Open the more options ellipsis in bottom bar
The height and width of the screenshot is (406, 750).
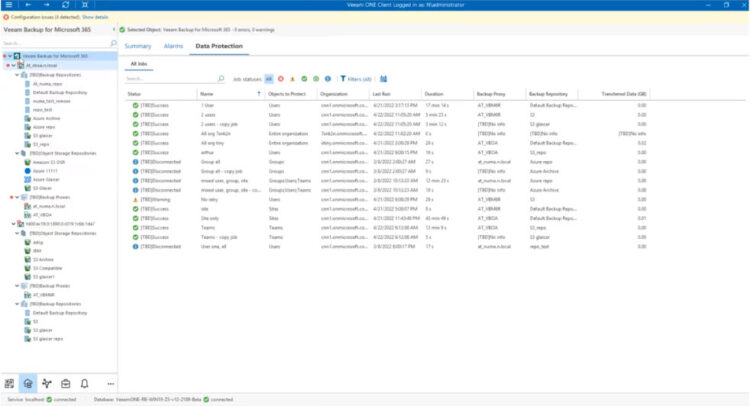click(x=110, y=384)
